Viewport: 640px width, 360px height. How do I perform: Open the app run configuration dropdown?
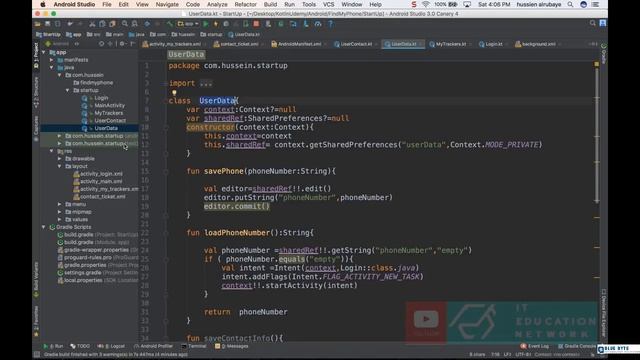[x=188, y=24]
